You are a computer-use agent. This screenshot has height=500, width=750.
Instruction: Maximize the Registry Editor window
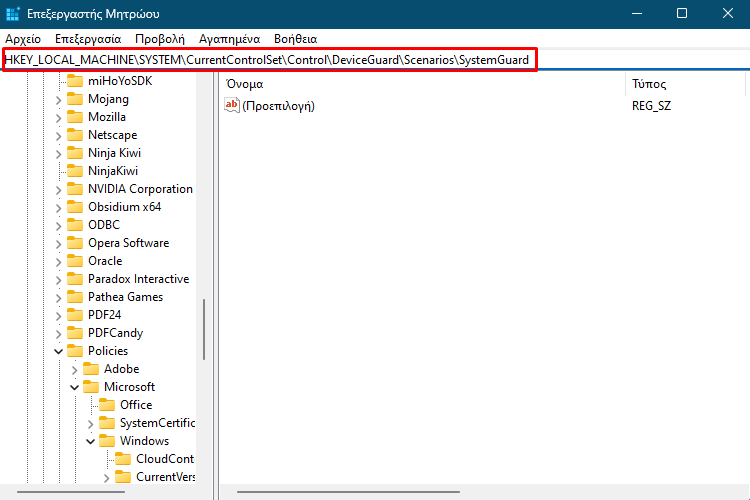point(682,13)
